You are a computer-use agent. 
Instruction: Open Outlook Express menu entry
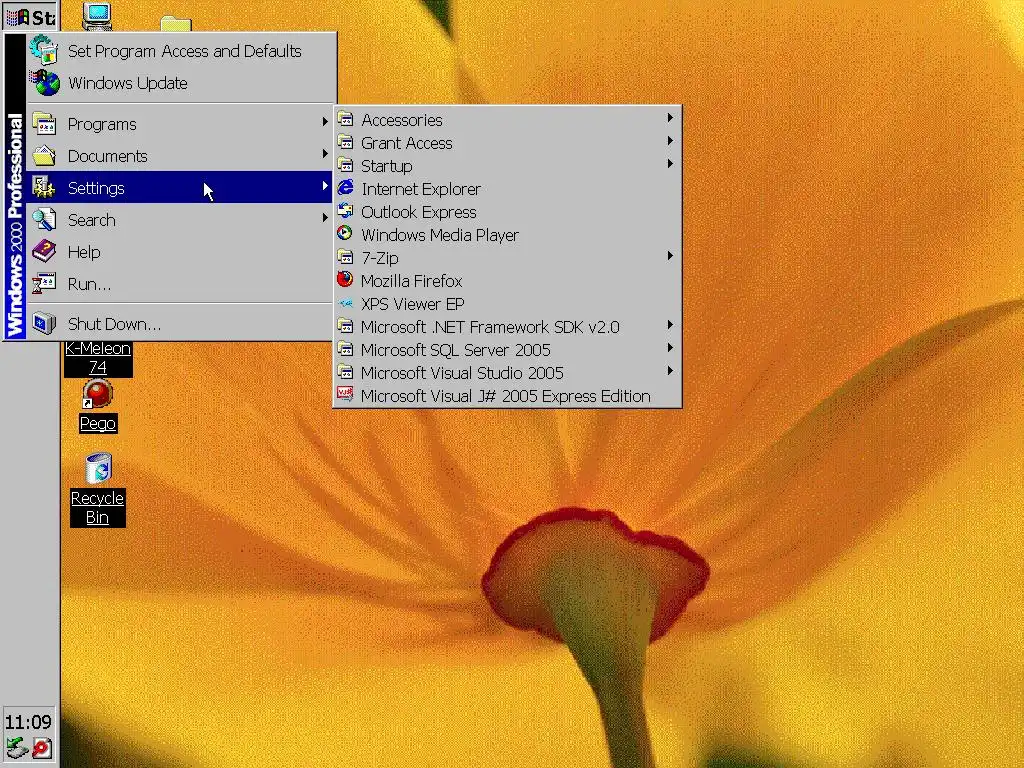click(507, 212)
